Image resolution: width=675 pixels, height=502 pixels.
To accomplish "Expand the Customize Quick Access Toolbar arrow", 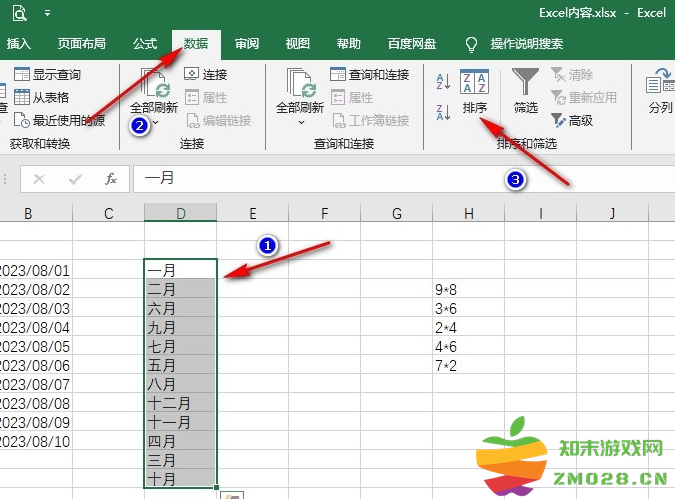I will click(47, 14).
